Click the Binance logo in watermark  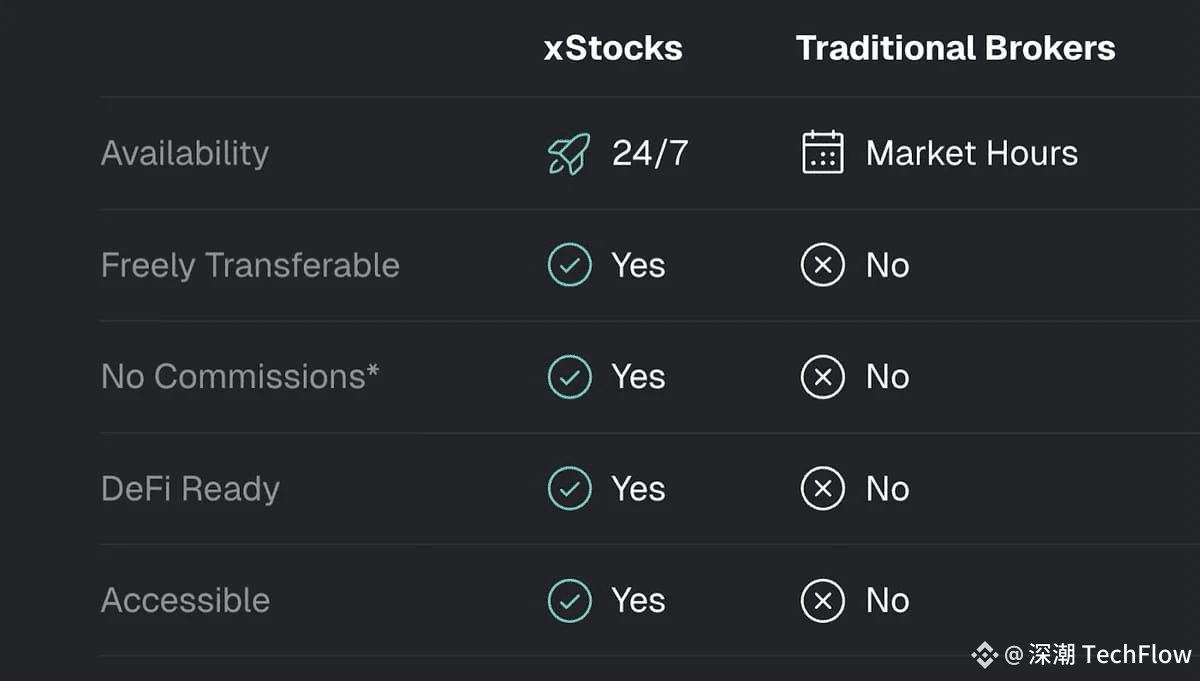pos(985,655)
